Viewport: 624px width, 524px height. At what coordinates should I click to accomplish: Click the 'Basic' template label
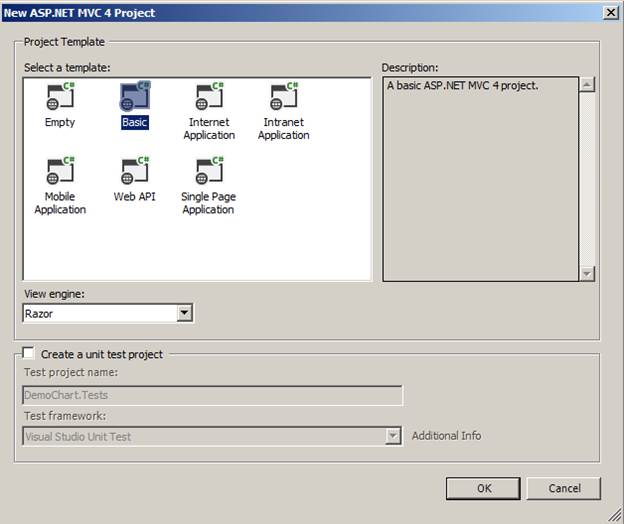pos(135,122)
